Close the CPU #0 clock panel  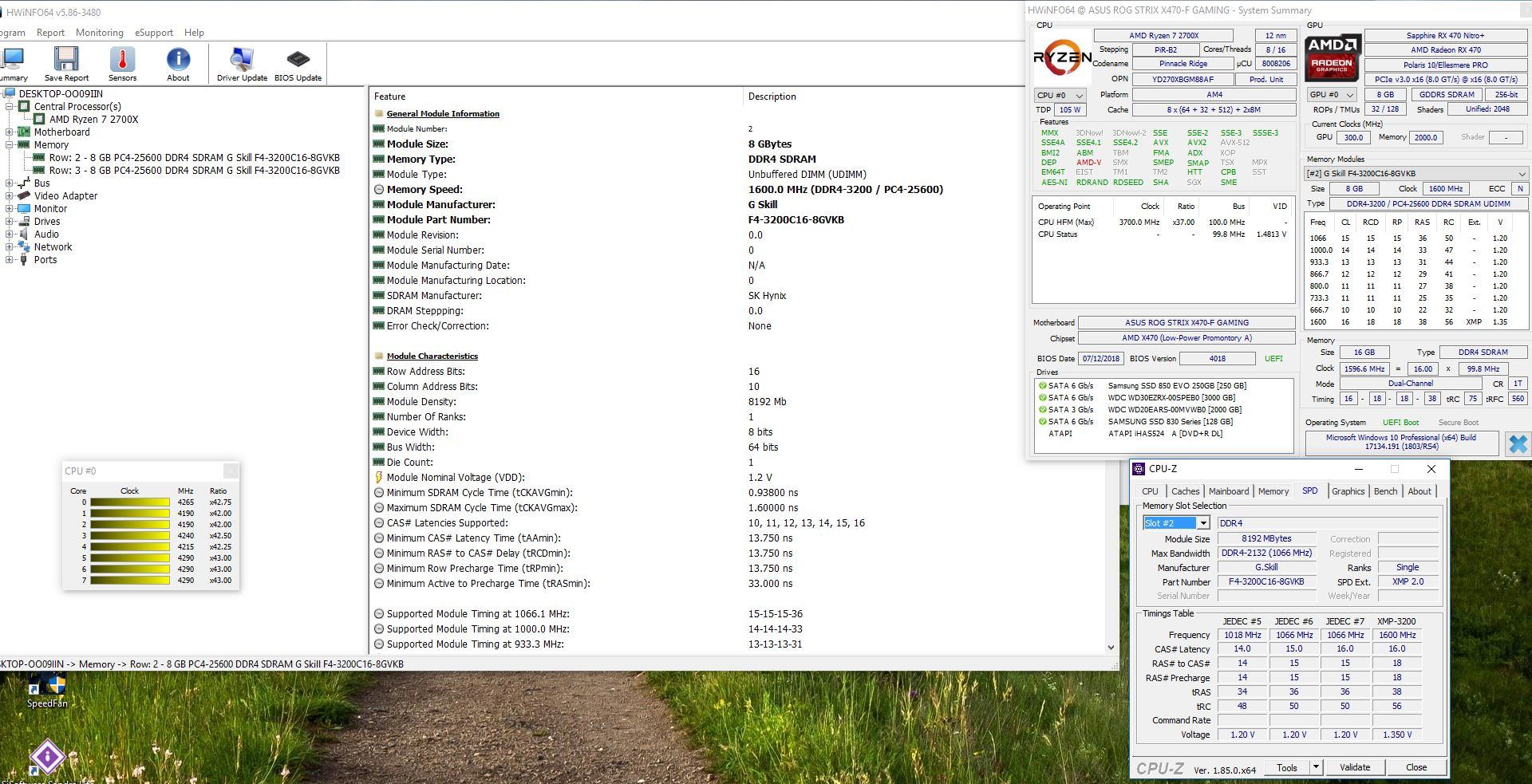point(231,471)
